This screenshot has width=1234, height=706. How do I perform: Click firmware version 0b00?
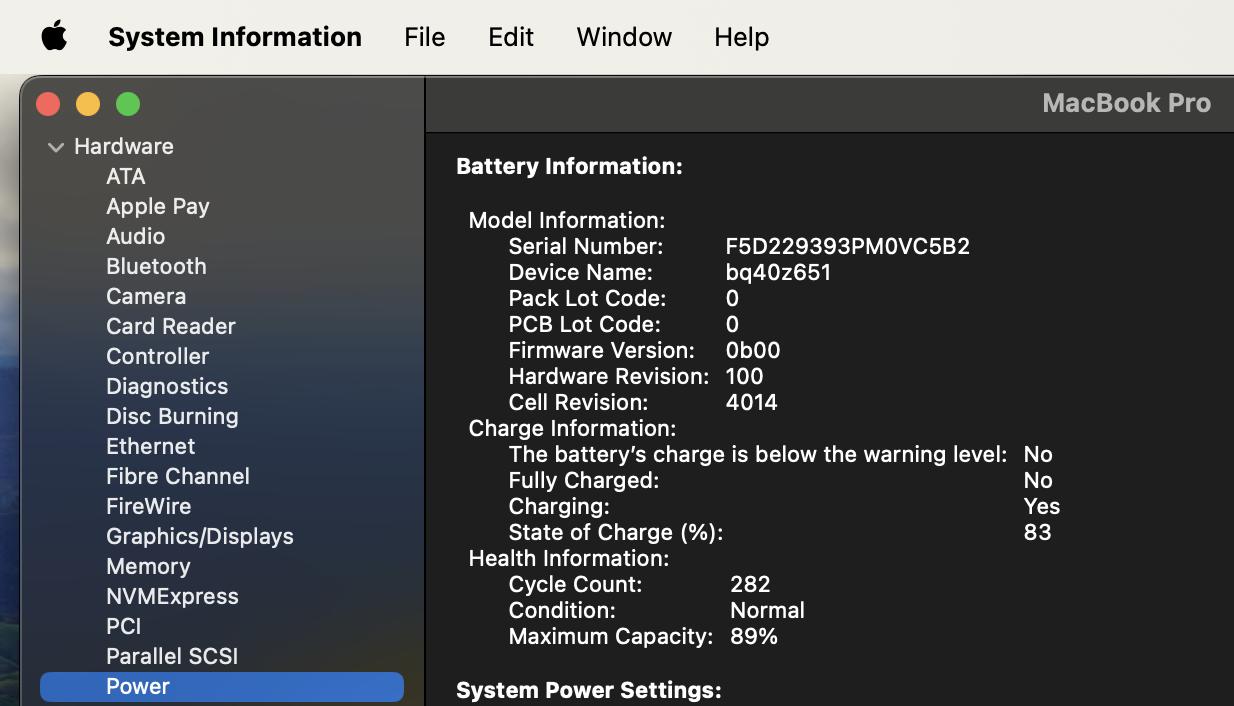tap(753, 350)
